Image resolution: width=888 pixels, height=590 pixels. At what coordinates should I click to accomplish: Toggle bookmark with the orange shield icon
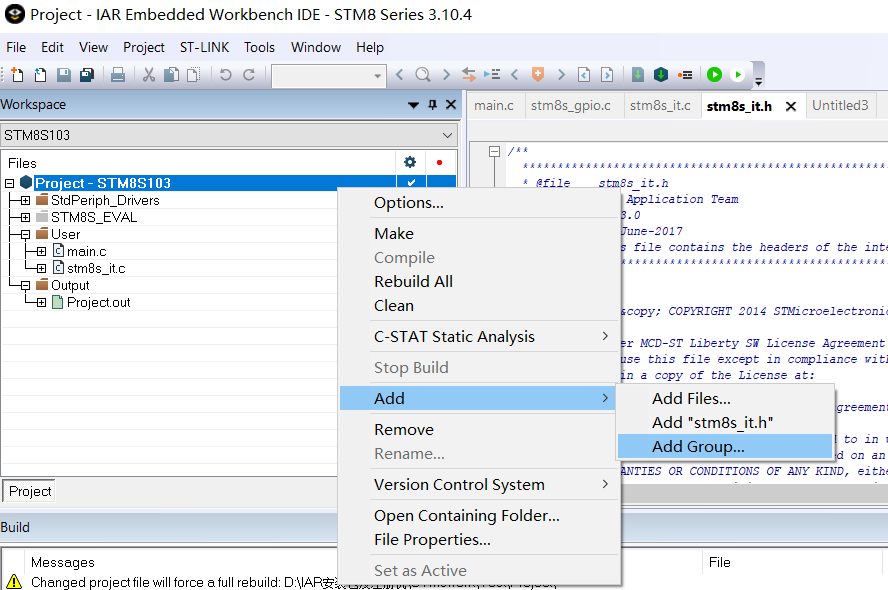[x=538, y=74]
